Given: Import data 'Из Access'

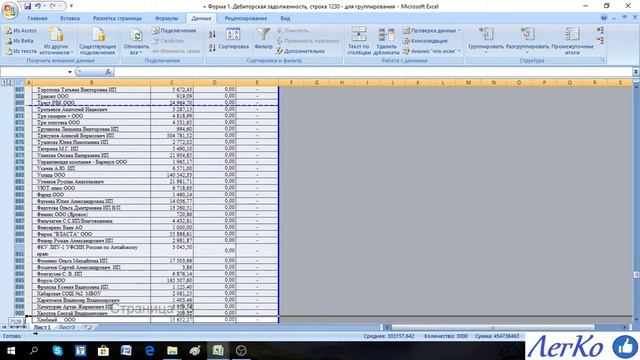Looking at the screenshot, I should 21,31.
